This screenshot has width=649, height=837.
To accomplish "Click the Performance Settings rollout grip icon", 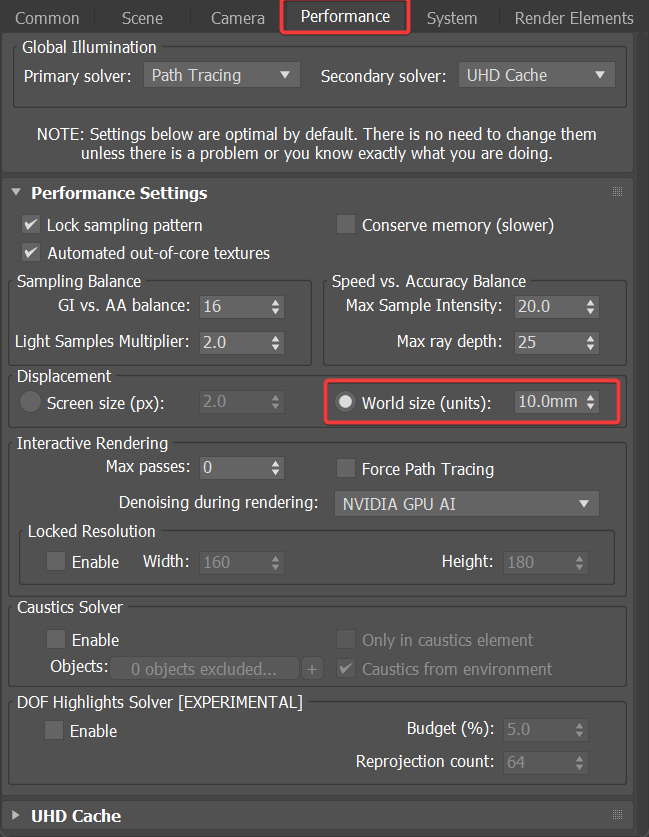I will [x=617, y=192].
